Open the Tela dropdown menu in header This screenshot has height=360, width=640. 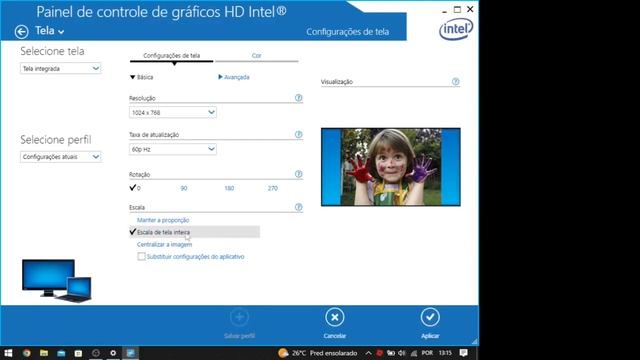pyautogui.click(x=50, y=31)
